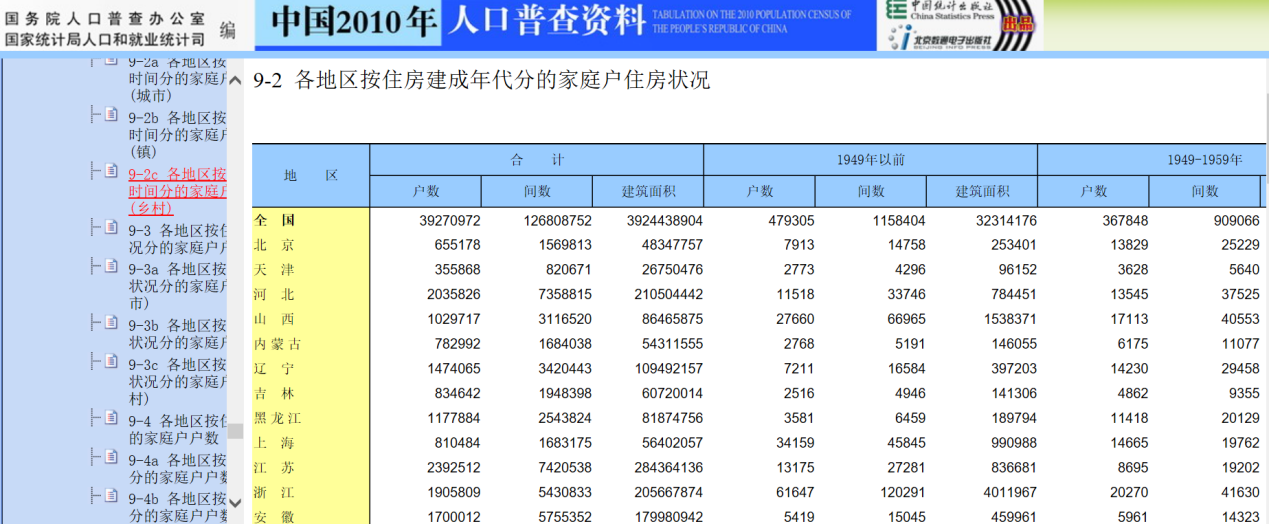
Task: Select the 1949年以前 column group header
Action: (x=870, y=160)
